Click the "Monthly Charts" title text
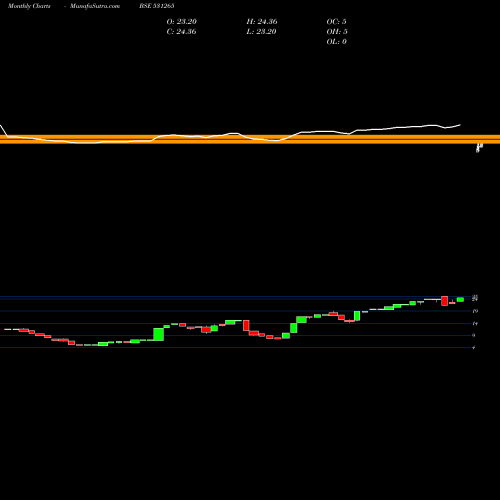The width and height of the screenshot is (500, 500). (29, 6)
